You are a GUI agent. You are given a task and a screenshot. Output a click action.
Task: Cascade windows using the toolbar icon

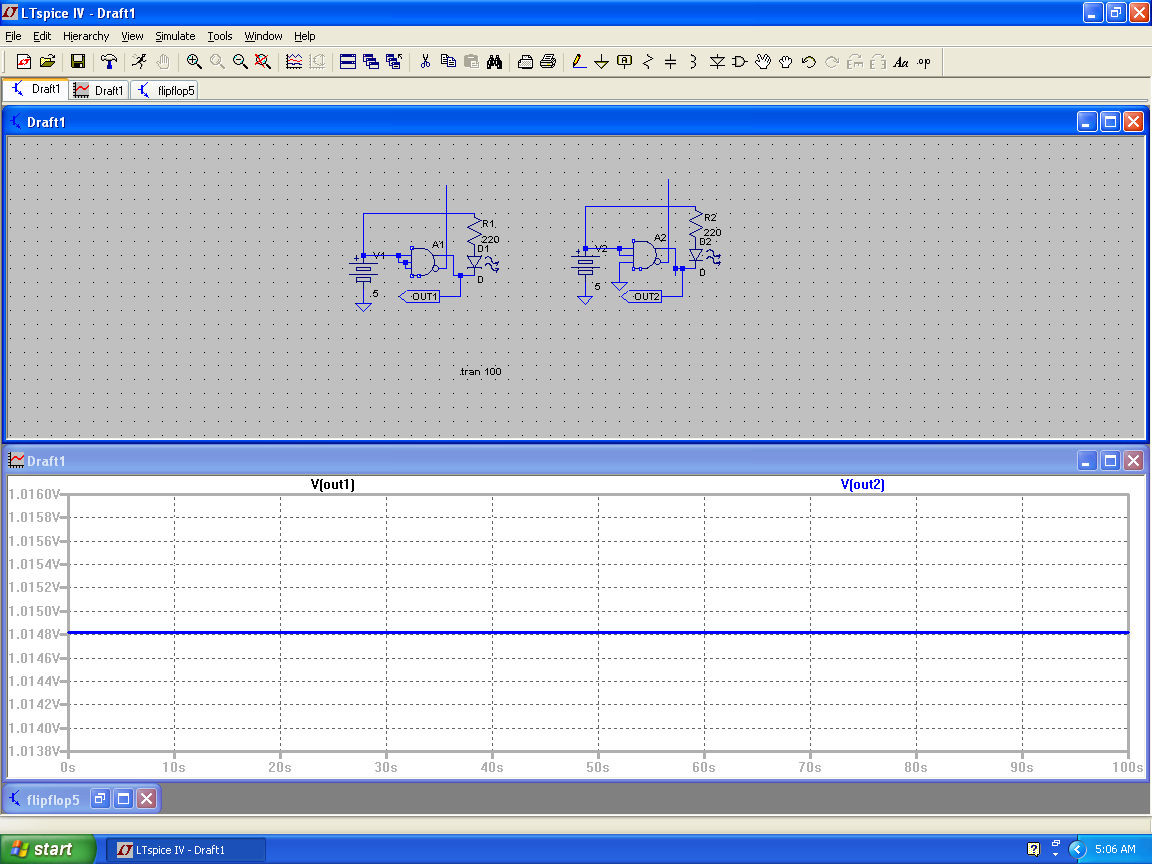tap(370, 62)
